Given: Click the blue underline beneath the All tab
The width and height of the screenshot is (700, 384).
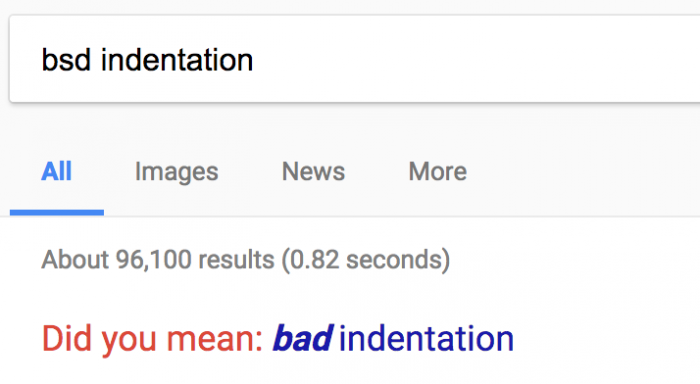Looking at the screenshot, I should coord(57,213).
